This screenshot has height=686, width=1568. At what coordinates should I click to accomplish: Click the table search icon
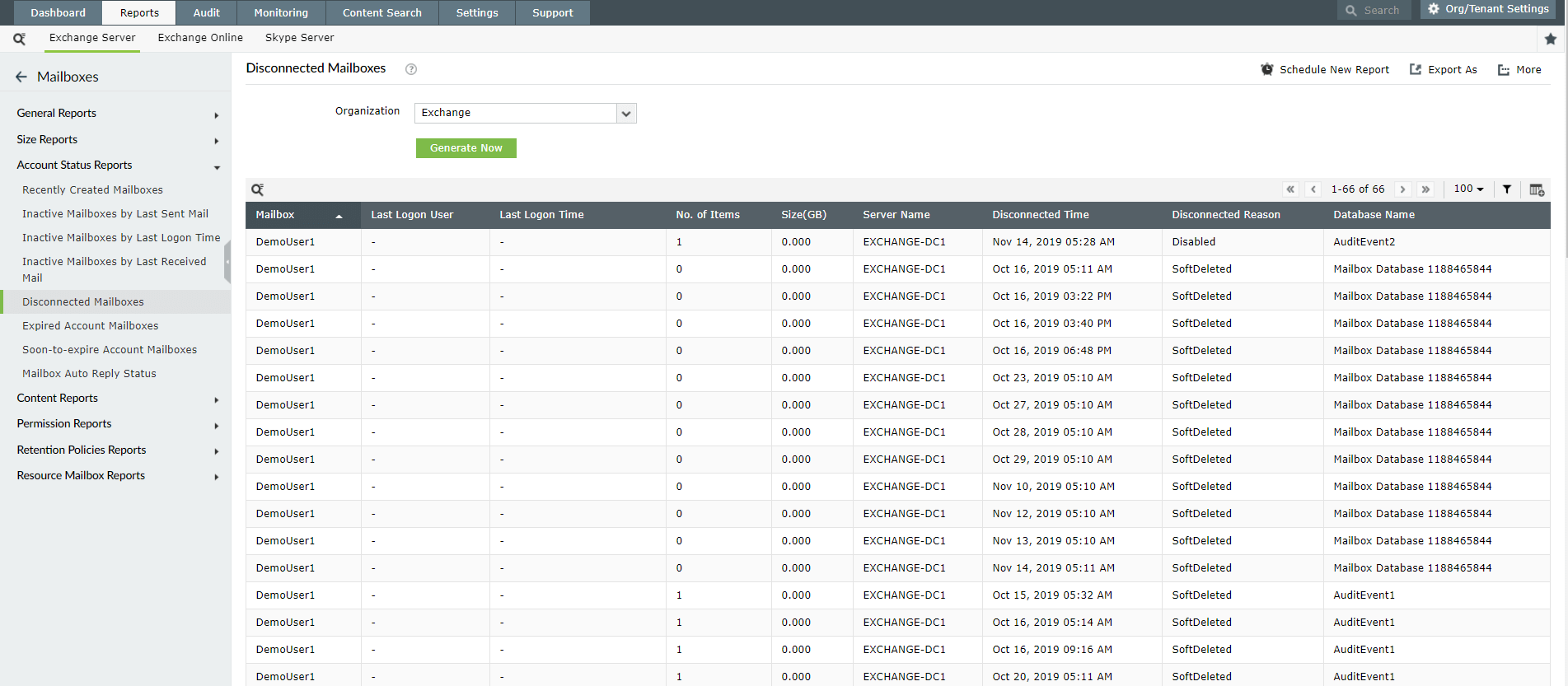click(258, 189)
